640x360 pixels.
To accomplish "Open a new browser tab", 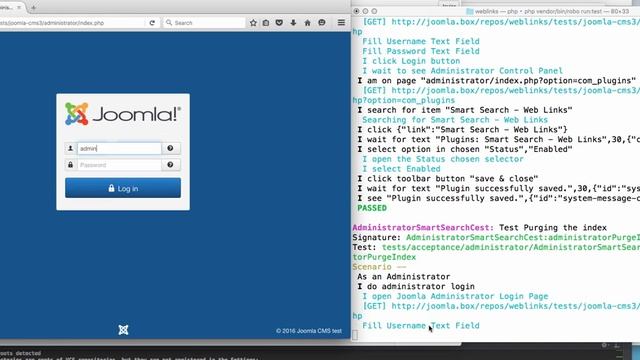I will [x=33, y=7].
